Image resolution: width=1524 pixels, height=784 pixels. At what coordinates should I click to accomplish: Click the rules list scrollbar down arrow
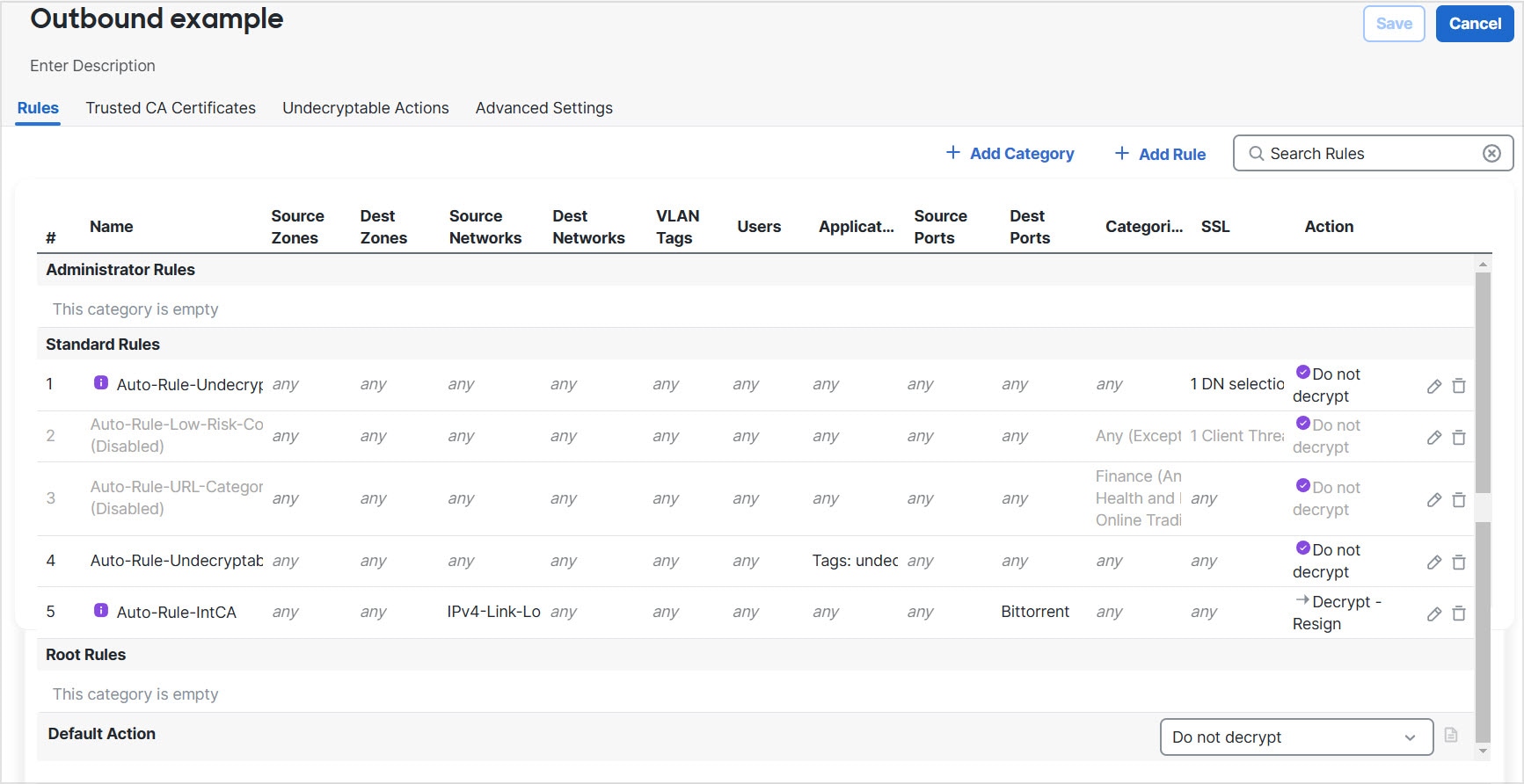pyautogui.click(x=1483, y=751)
